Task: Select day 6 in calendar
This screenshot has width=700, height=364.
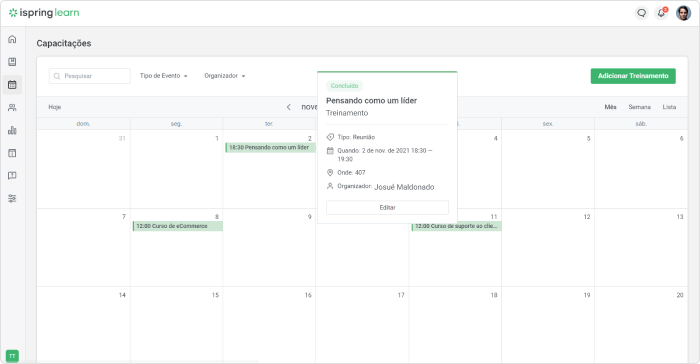Action: (x=641, y=169)
